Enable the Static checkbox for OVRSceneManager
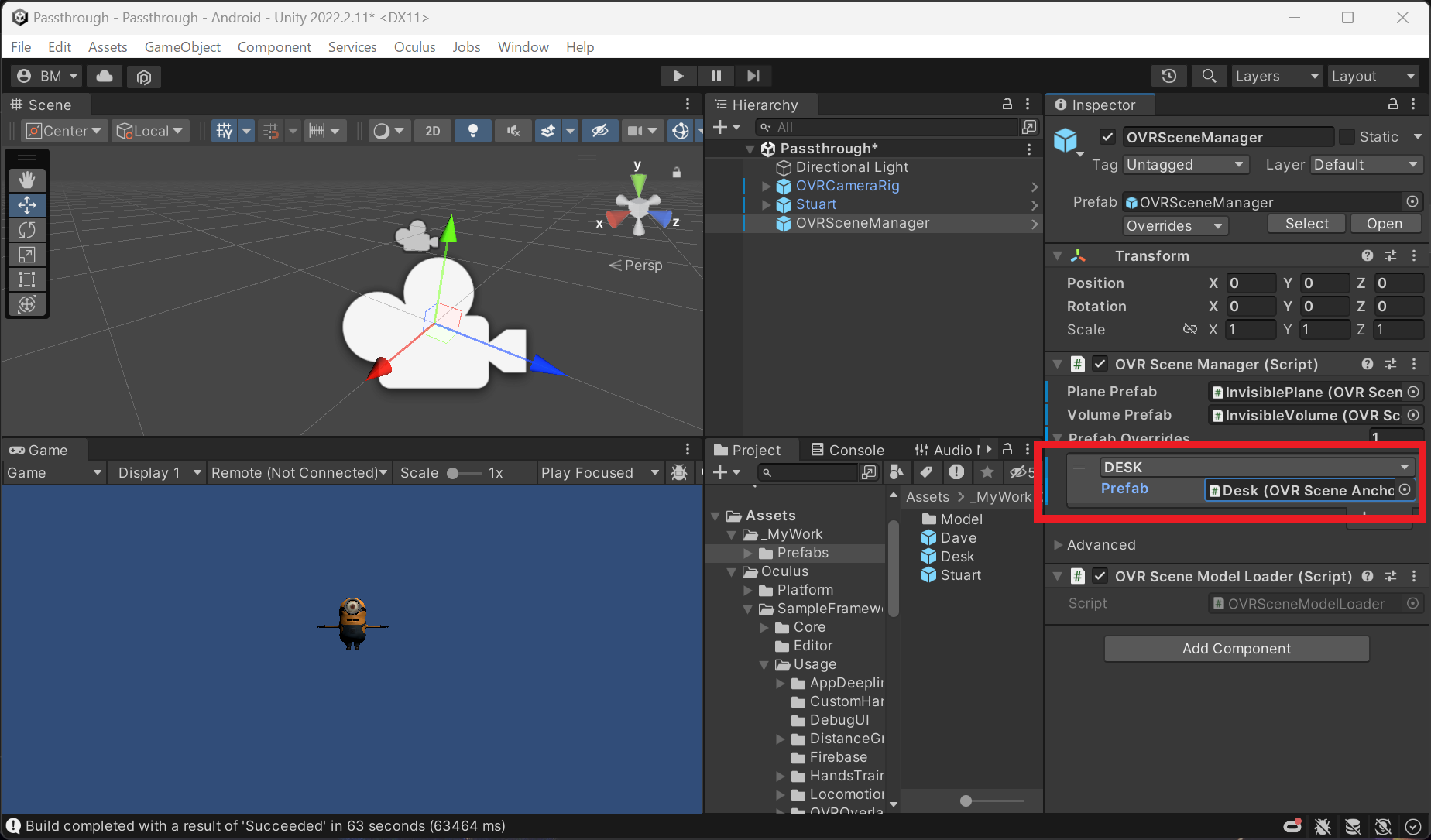 (x=1345, y=136)
